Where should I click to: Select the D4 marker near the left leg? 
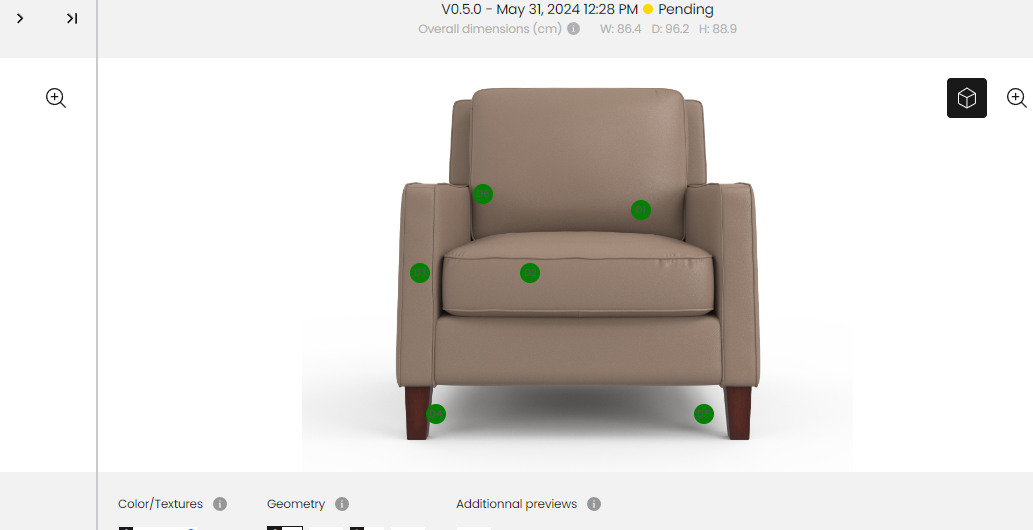435,414
